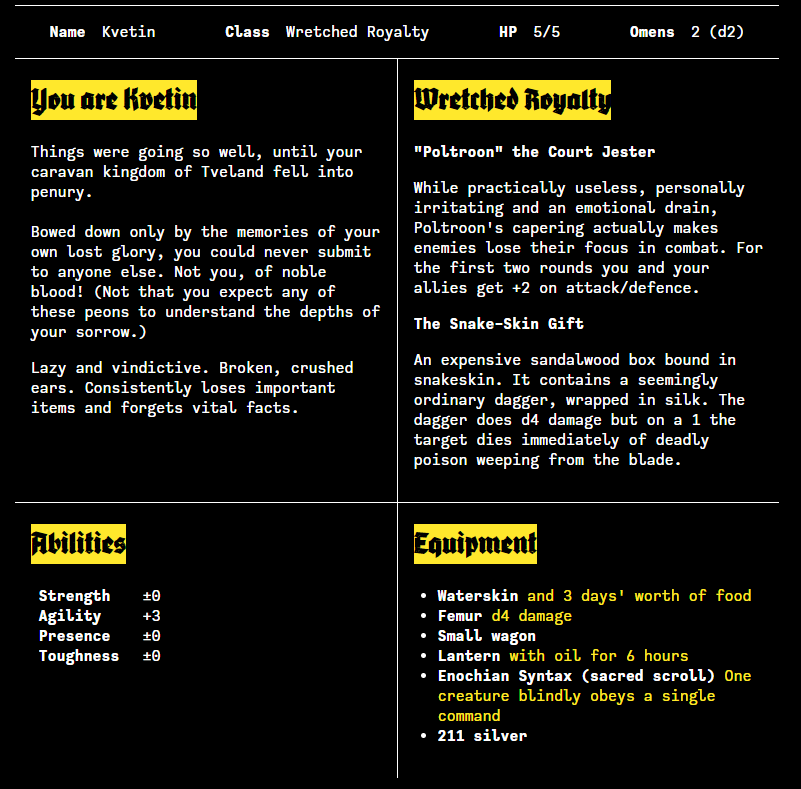Select the Lantern equipment item

469,656
